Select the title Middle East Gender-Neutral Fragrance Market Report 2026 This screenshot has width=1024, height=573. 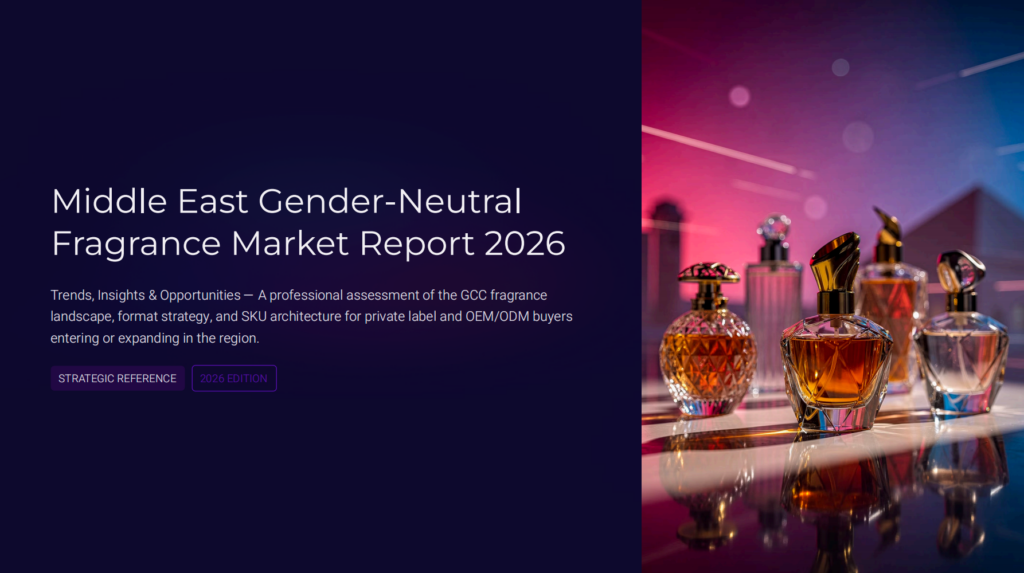coord(308,222)
